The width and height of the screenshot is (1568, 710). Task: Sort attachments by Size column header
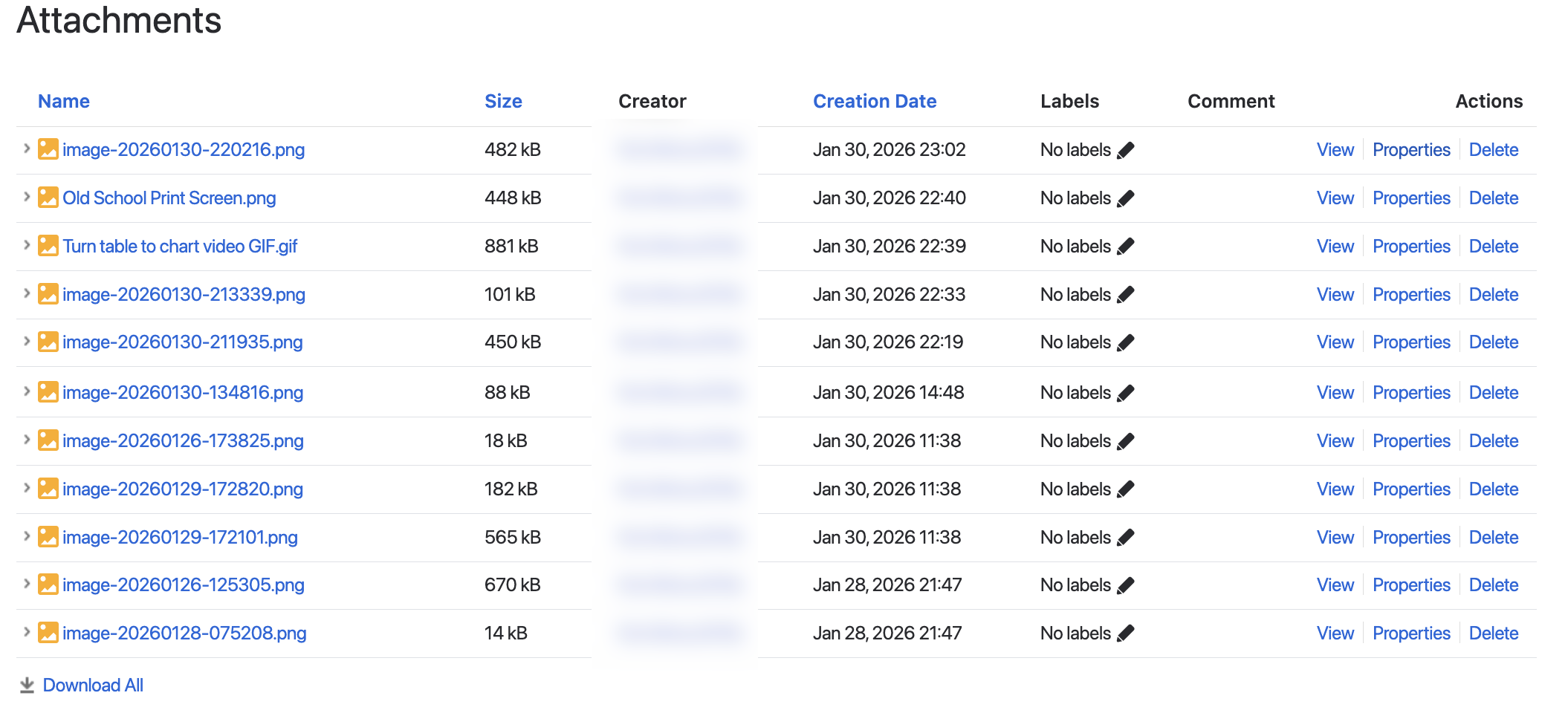tap(503, 101)
